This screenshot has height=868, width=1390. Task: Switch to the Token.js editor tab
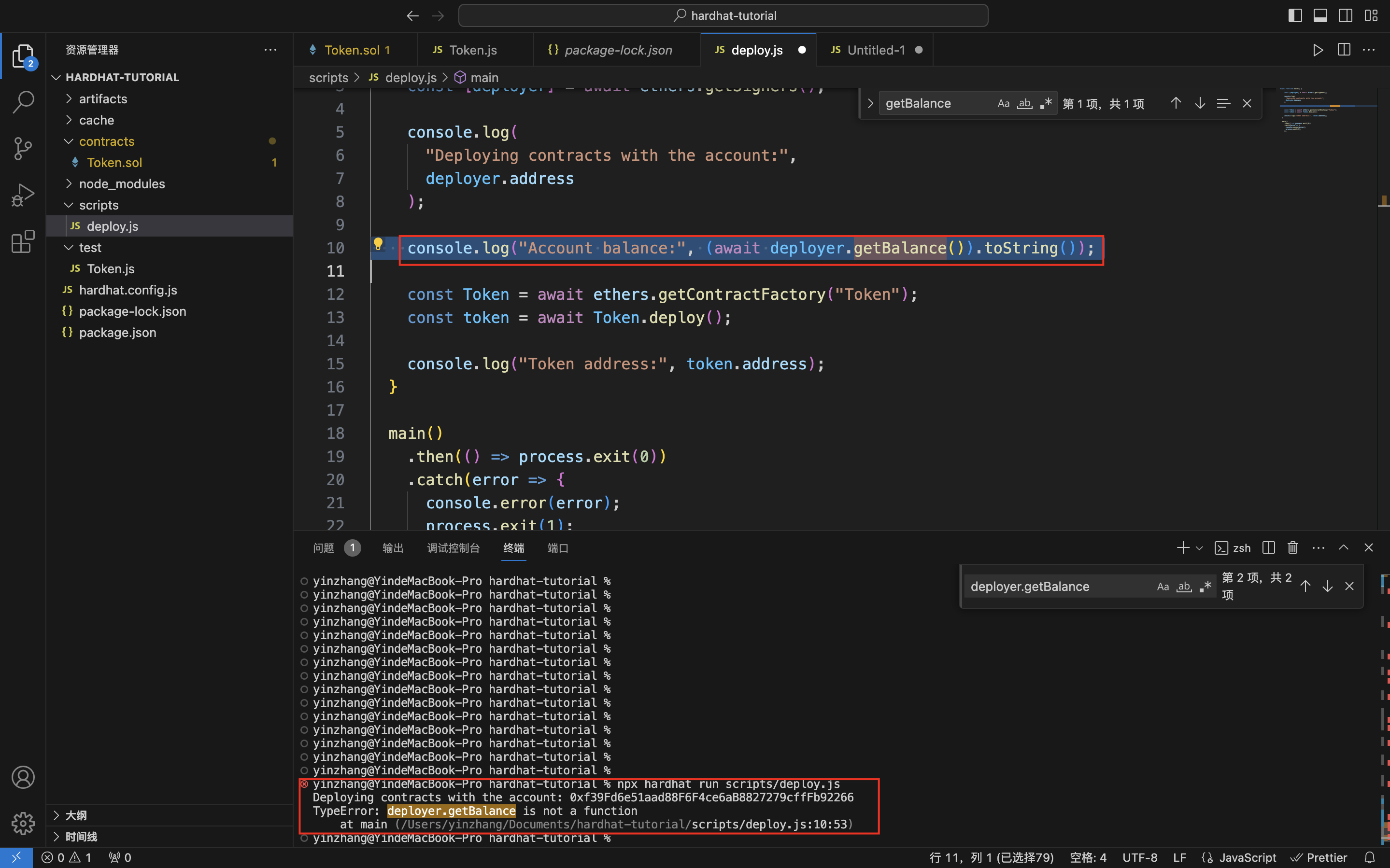pyautogui.click(x=475, y=50)
